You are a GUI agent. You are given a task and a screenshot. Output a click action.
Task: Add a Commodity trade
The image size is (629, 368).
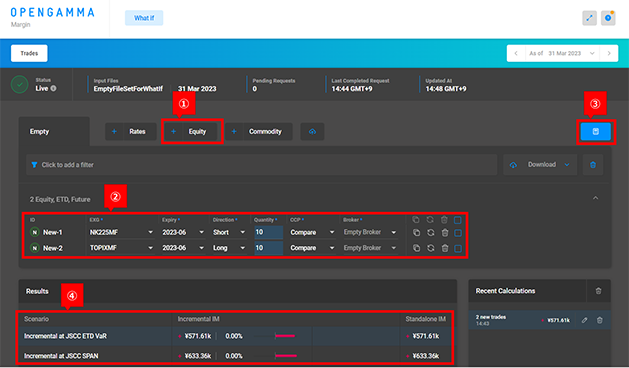coord(259,132)
